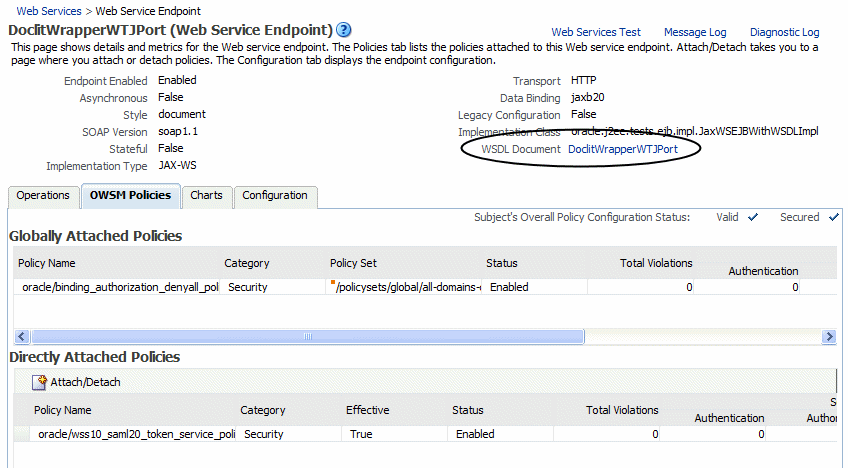Select the oracle/binding_authorization_denyall_pol policy row

click(x=425, y=287)
